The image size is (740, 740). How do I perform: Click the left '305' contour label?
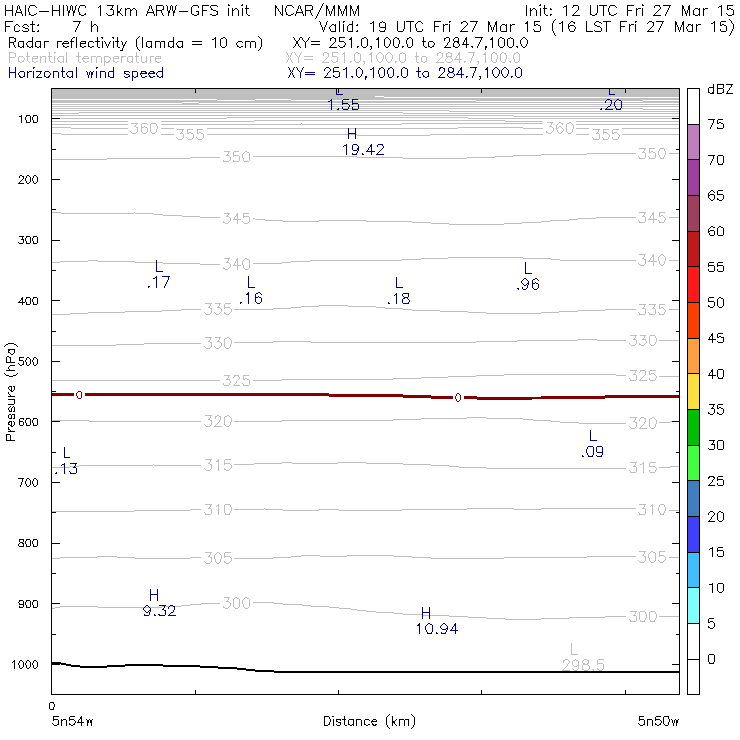point(218,558)
